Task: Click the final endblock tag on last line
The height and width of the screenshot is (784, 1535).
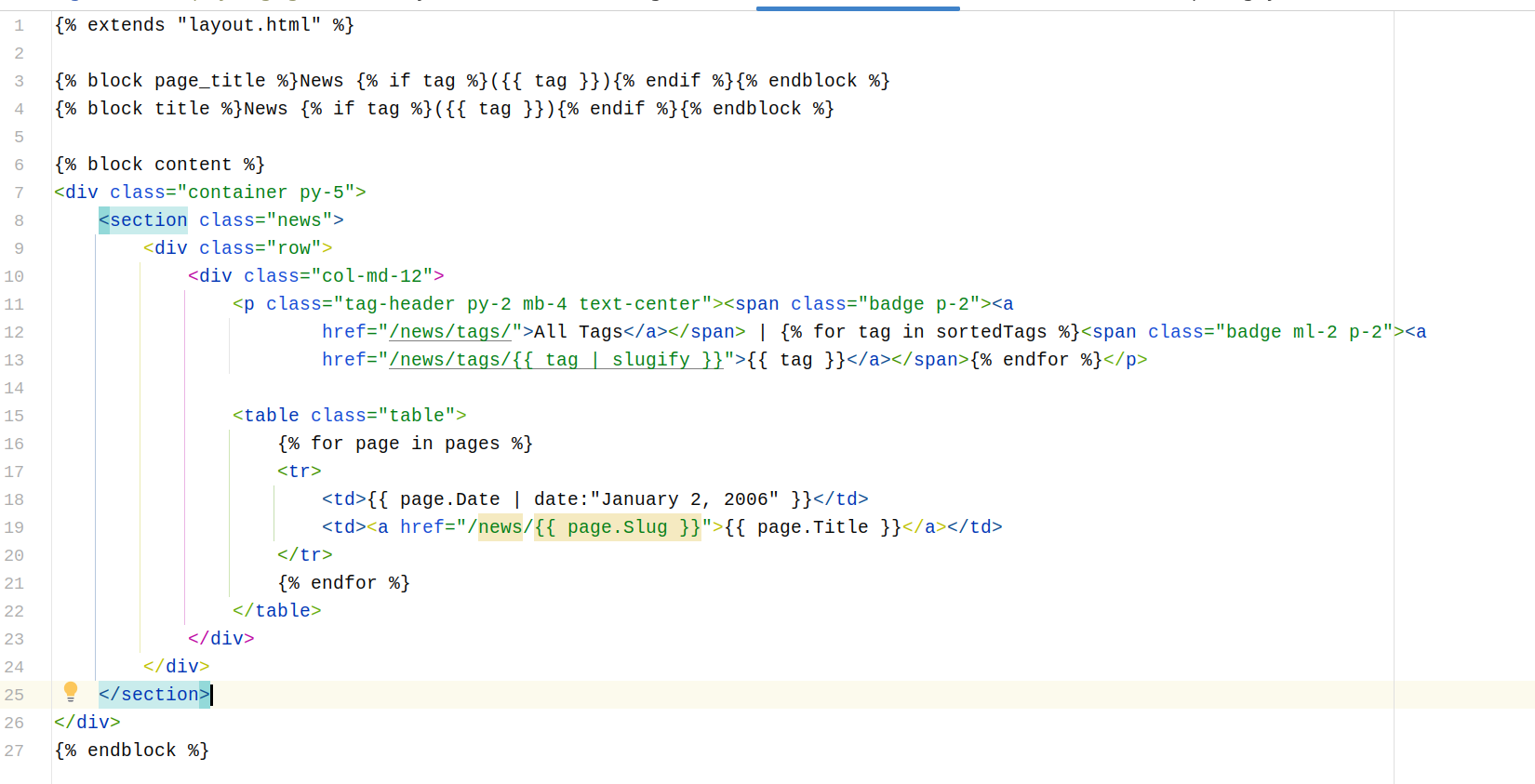Action: [x=131, y=751]
